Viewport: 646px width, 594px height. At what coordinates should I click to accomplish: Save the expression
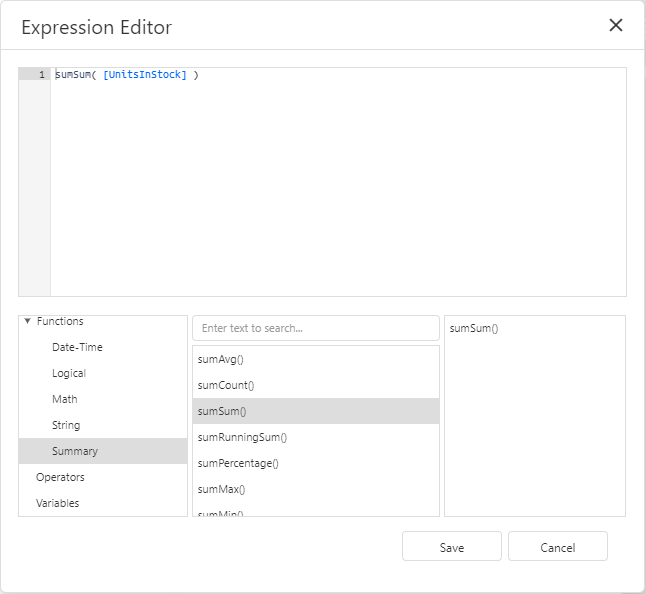point(452,547)
